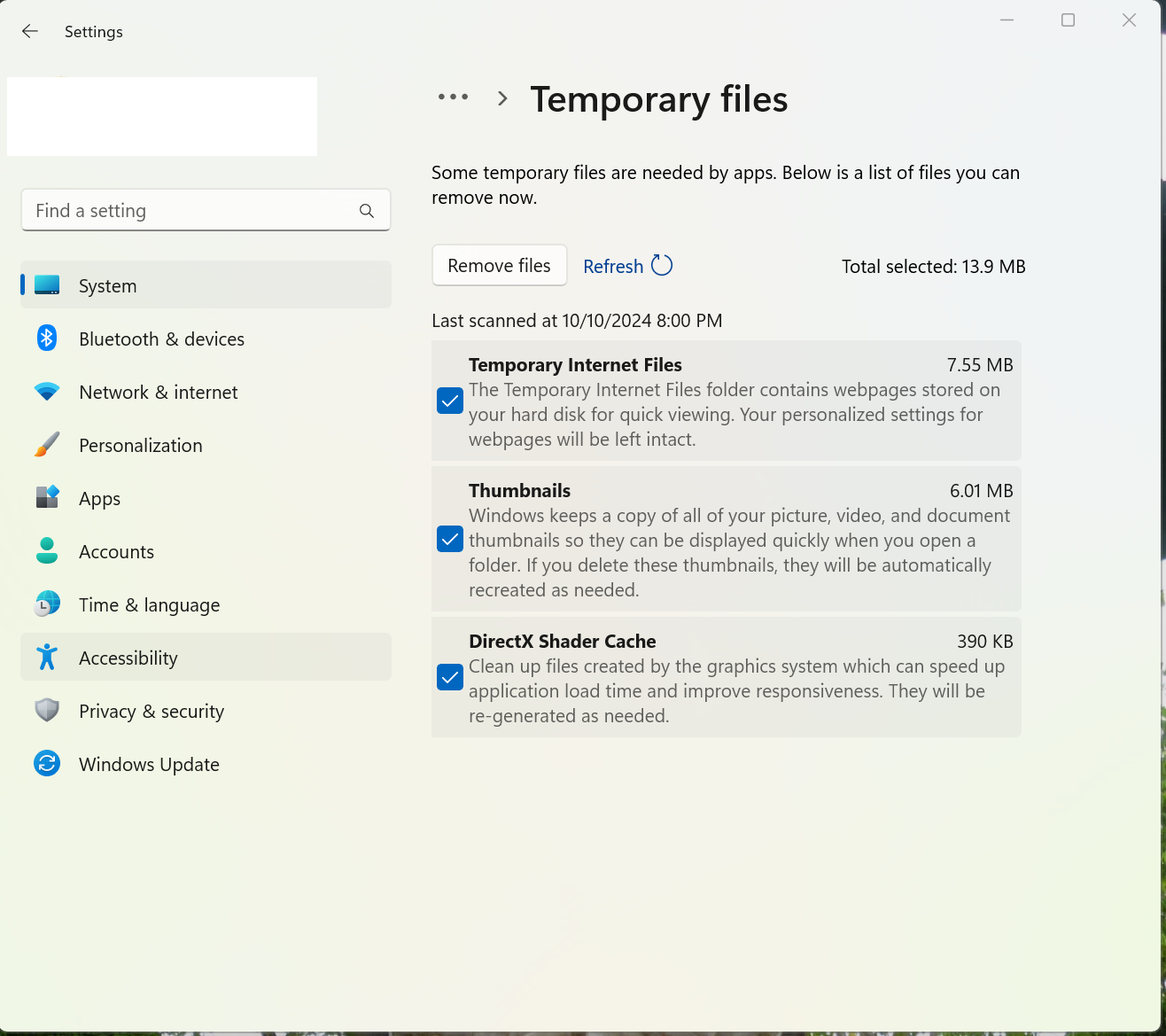Go to Network & internet

tap(206, 391)
